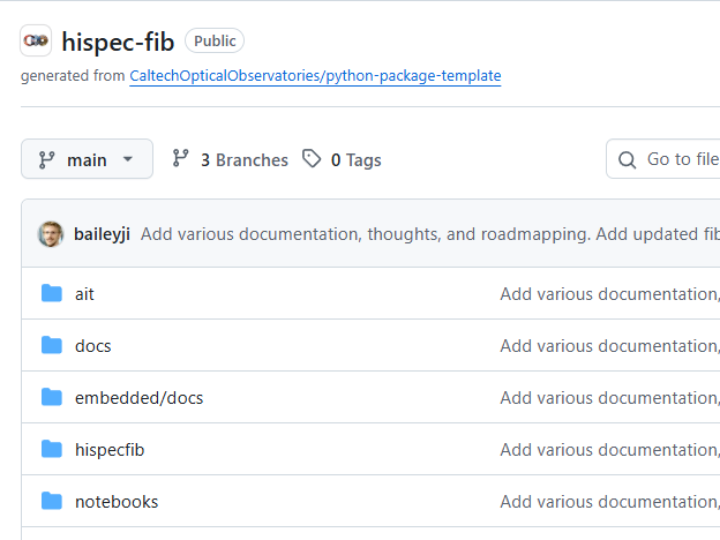
Task: Open the embedded/docs directory name
Action: click(x=139, y=398)
